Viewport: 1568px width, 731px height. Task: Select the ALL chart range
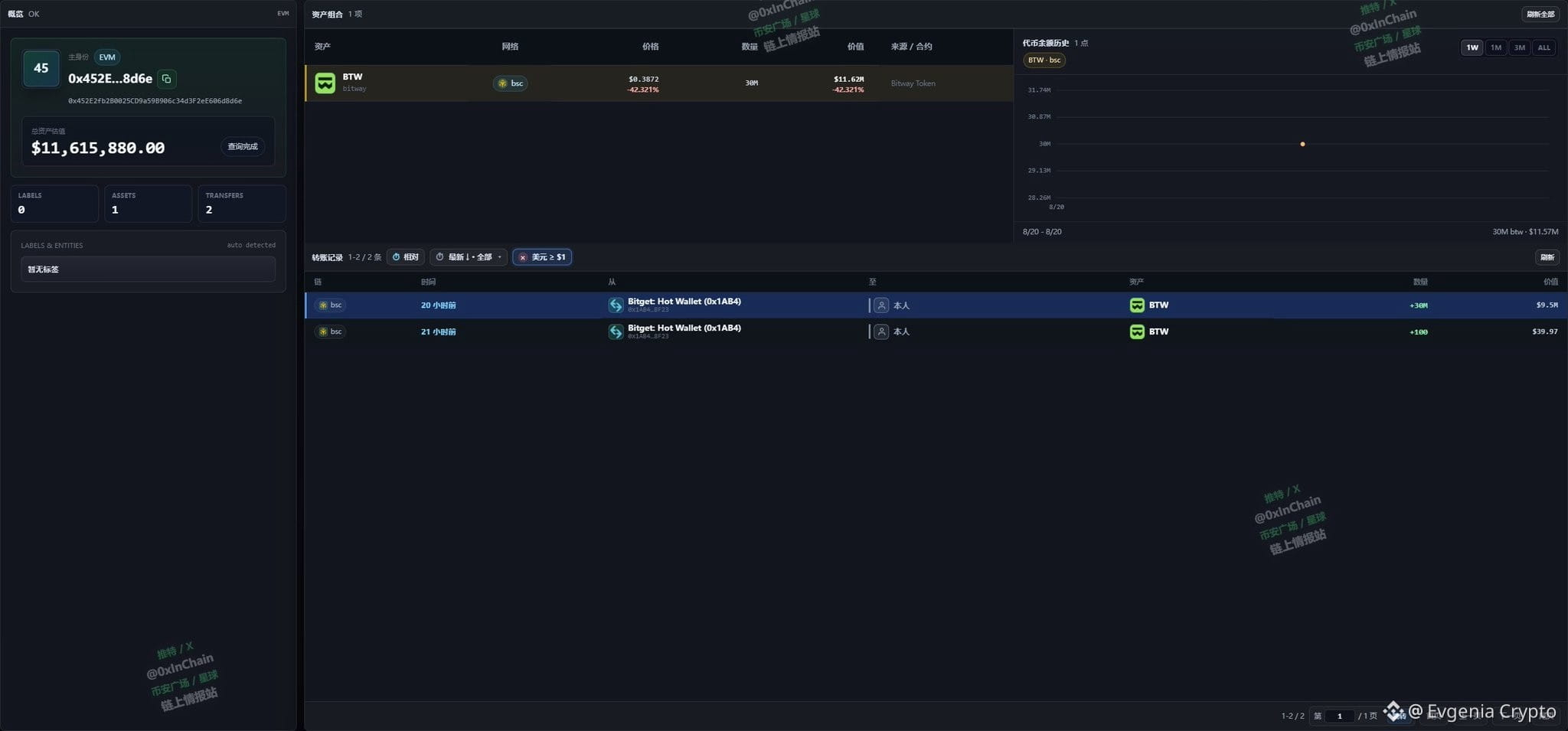pos(1543,47)
